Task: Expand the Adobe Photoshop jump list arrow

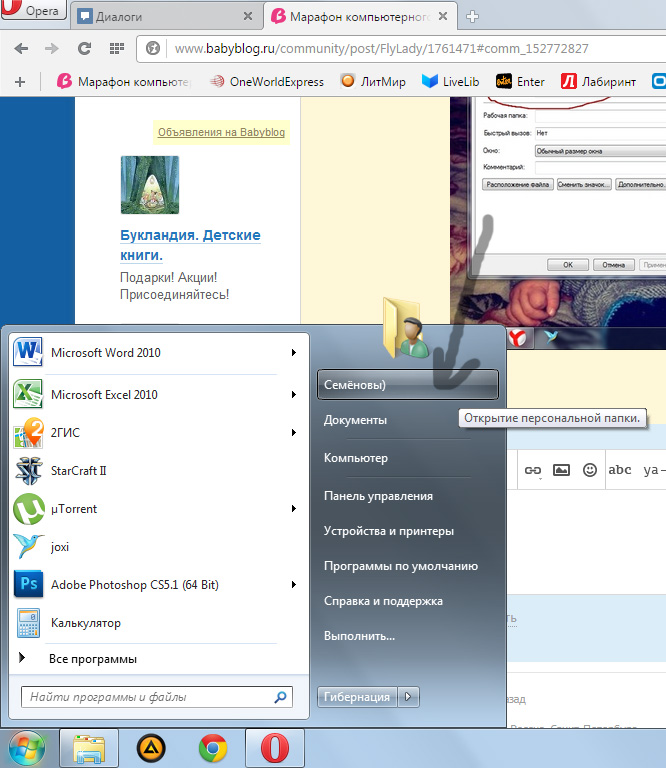Action: point(294,585)
